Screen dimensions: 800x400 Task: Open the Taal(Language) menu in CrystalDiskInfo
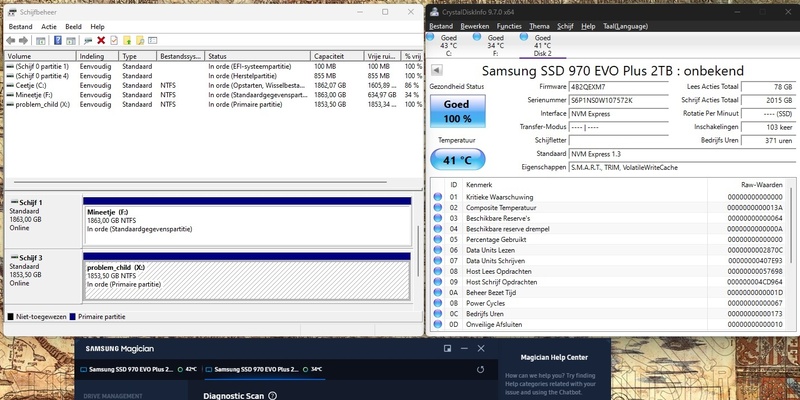tap(626, 26)
